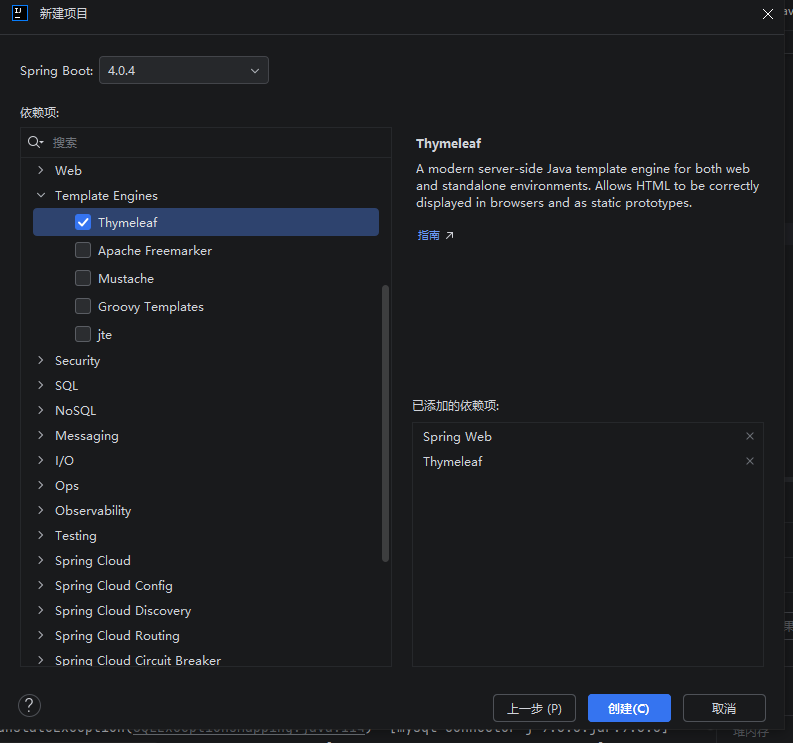Expand the Spring Cloud category
Image resolution: width=793 pixels, height=743 pixels.
tap(40, 560)
